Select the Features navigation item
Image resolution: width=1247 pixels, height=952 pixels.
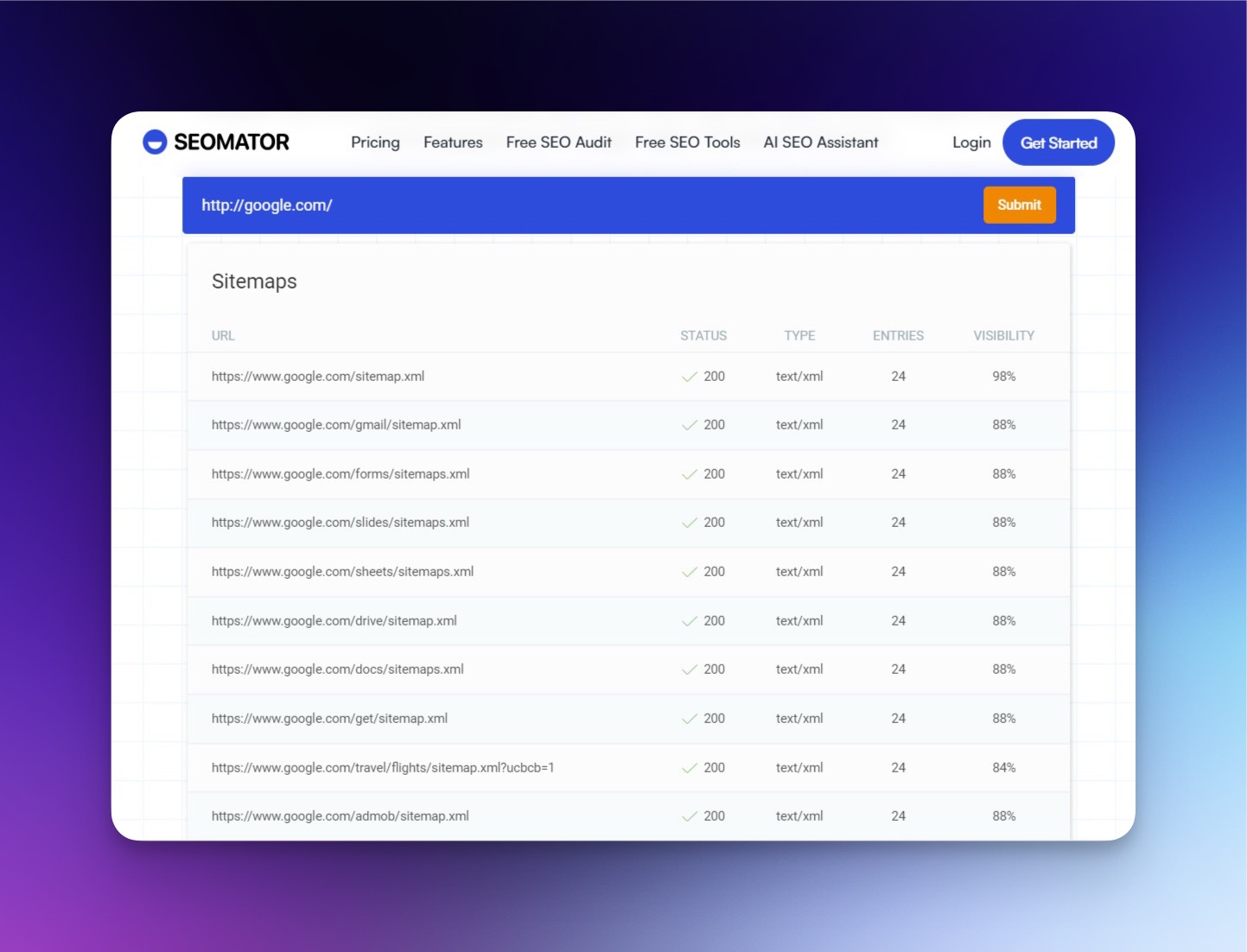click(x=453, y=142)
